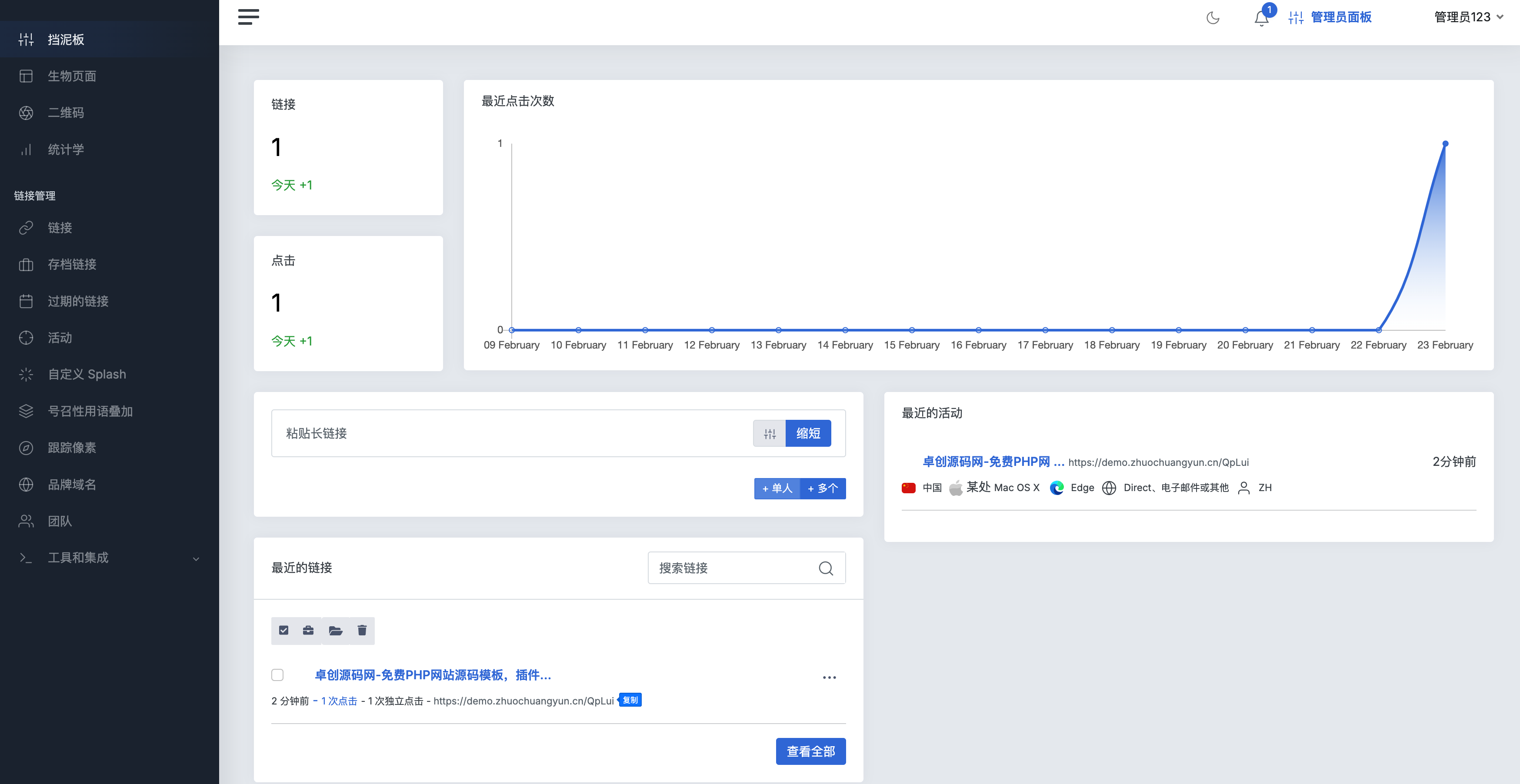
Task: Expand the 工具和集成 sidebar menu
Action: pos(110,558)
